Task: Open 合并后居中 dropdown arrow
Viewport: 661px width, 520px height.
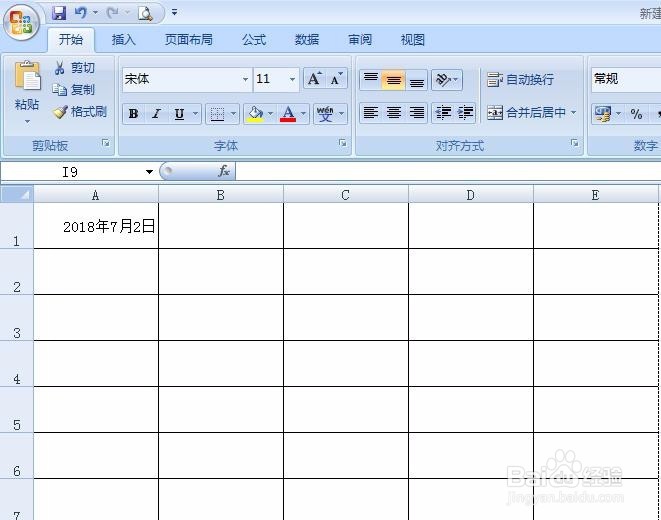Action: click(x=573, y=113)
